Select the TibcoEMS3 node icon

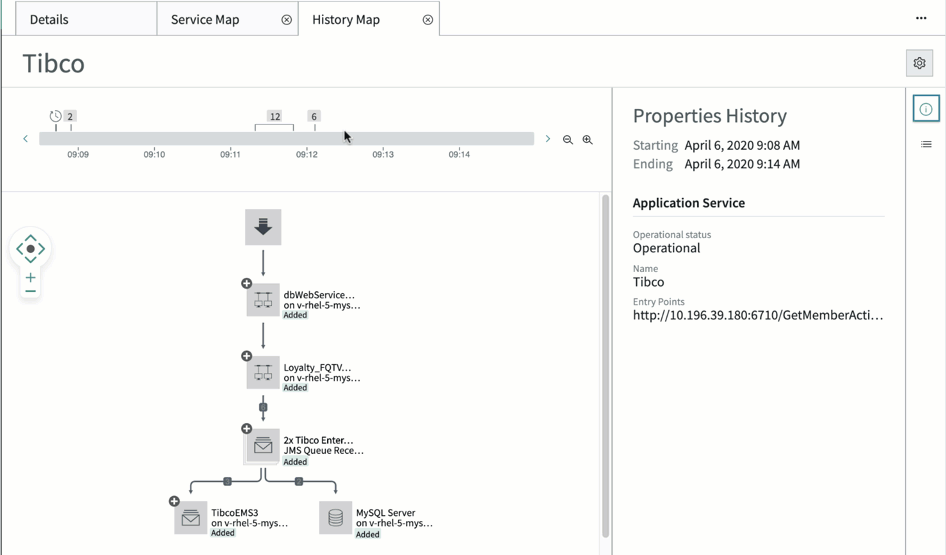coord(191,518)
